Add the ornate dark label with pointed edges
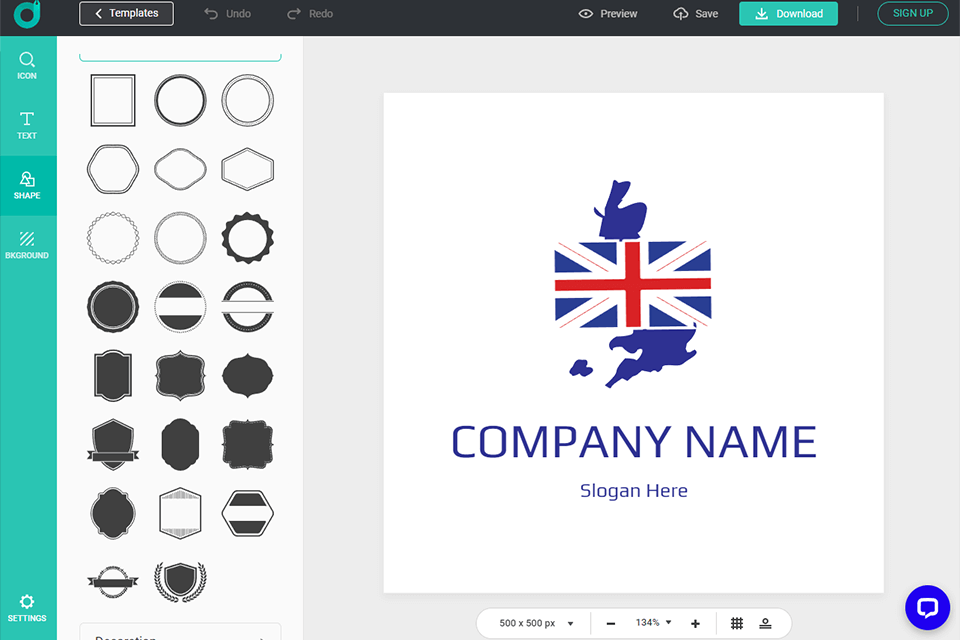This screenshot has width=960, height=640. (180, 375)
